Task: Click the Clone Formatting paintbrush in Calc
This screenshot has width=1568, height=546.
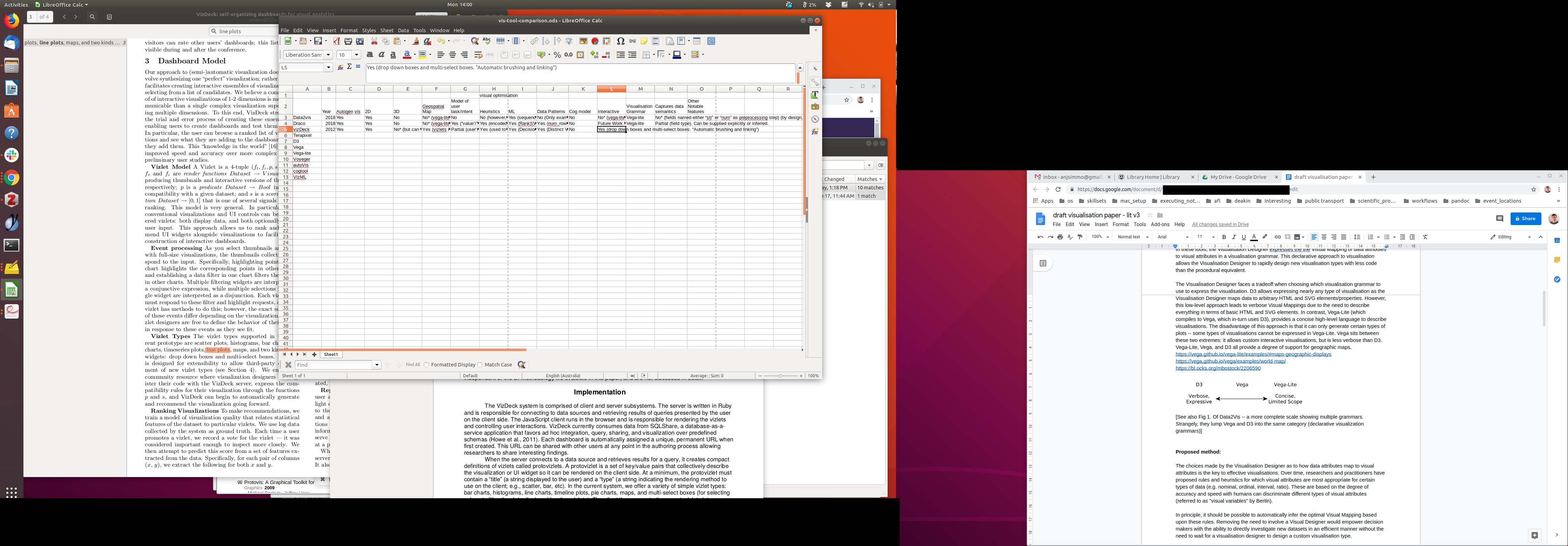Action: tap(416, 41)
